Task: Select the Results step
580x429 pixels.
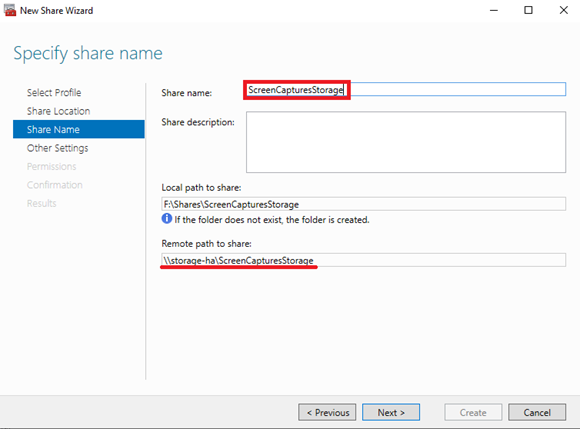Action: 41,203
